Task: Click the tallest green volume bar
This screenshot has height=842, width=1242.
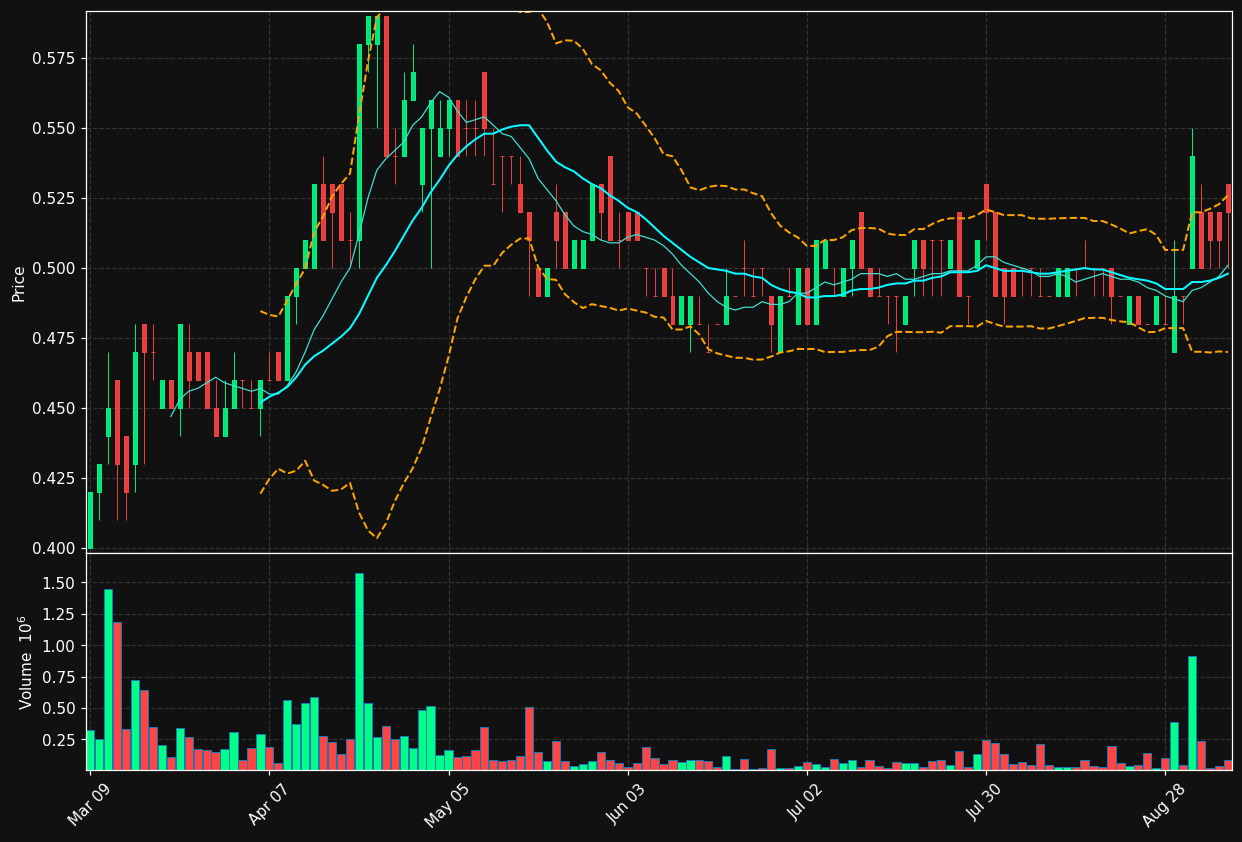Action: (x=359, y=671)
